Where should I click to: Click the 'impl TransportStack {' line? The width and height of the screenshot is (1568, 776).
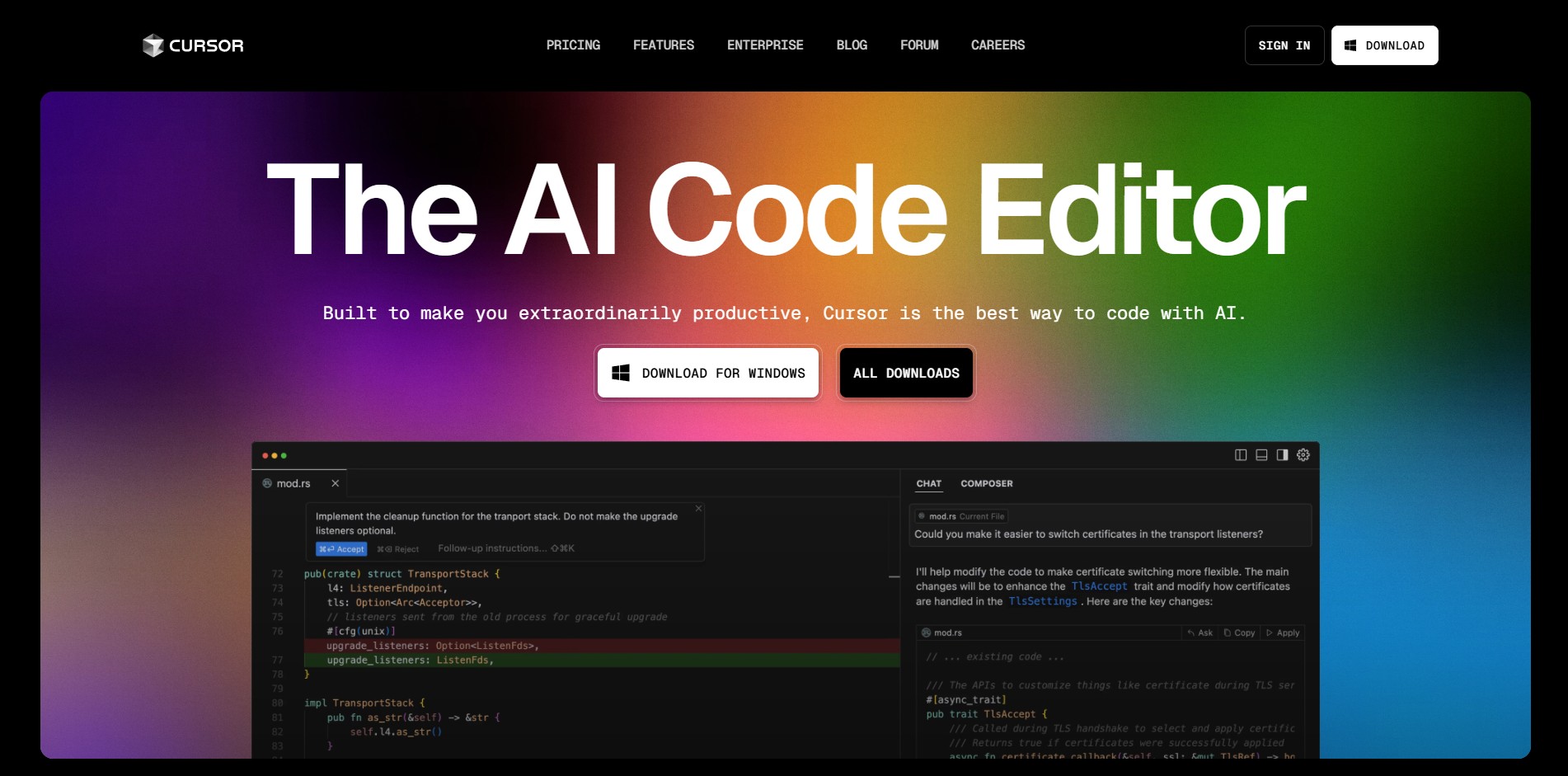(364, 703)
